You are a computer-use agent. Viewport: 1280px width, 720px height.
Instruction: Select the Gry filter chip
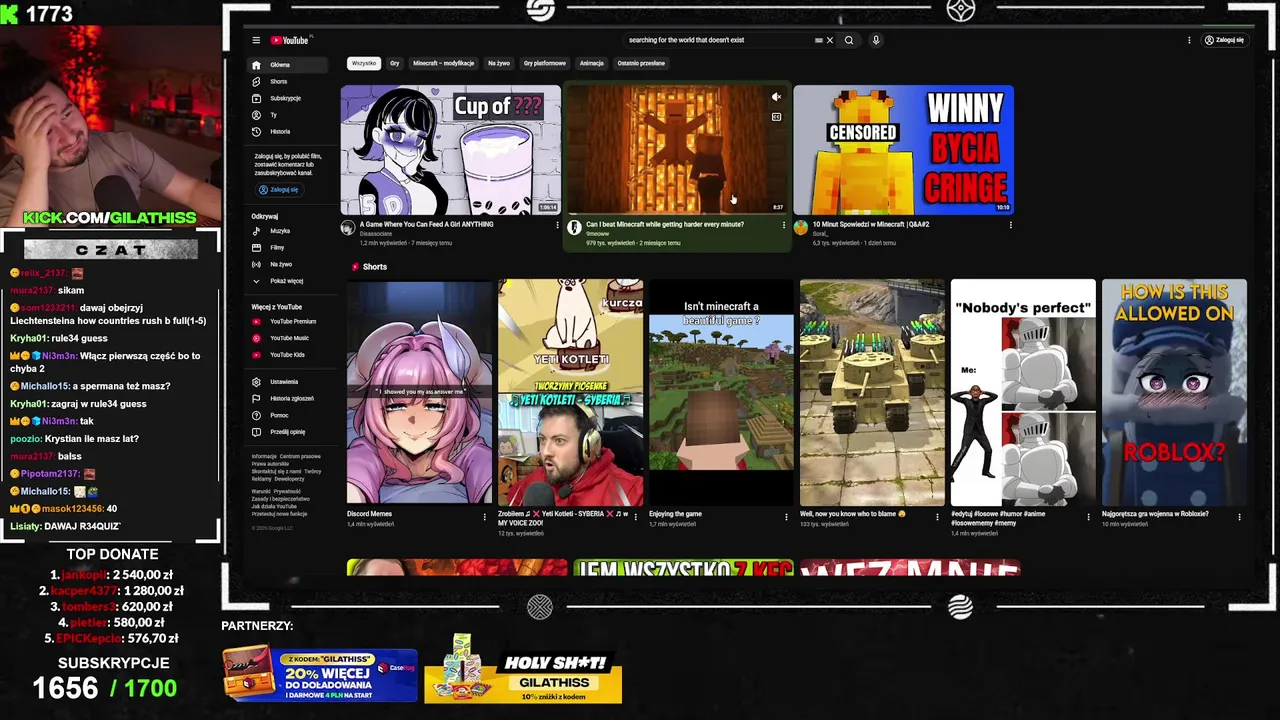pos(394,63)
